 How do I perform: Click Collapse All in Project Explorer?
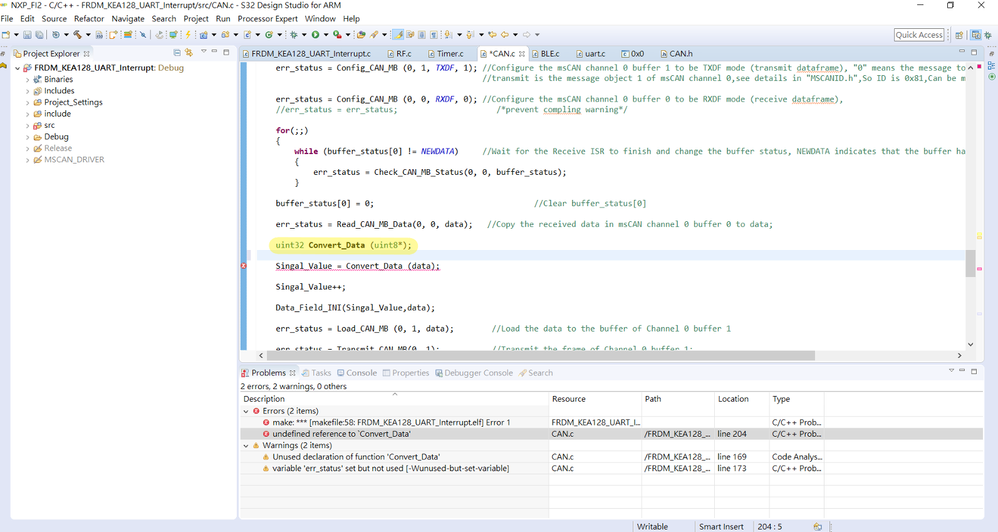click(177, 53)
